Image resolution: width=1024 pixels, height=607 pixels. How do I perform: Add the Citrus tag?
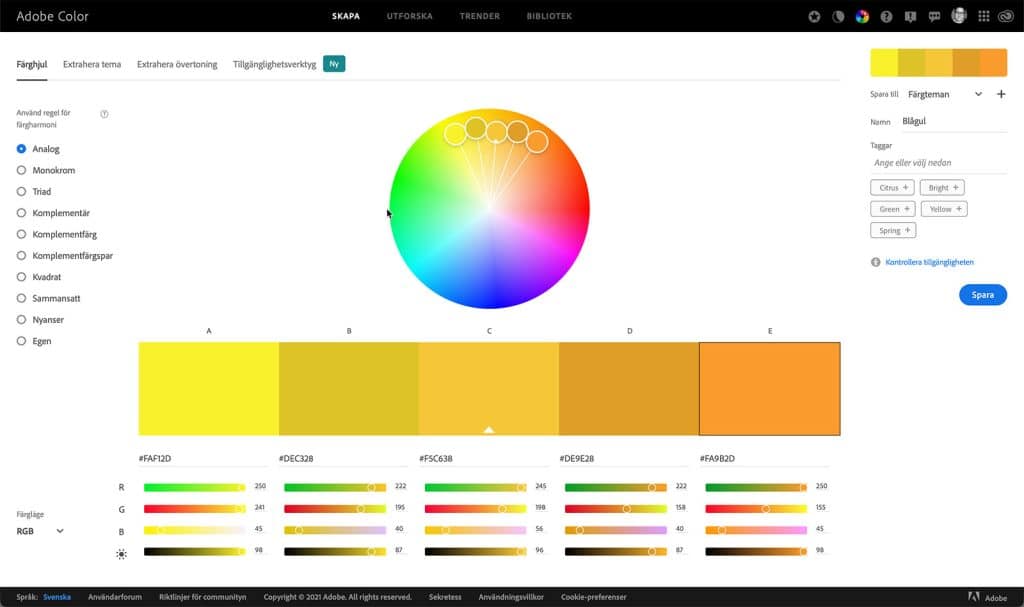pos(893,188)
